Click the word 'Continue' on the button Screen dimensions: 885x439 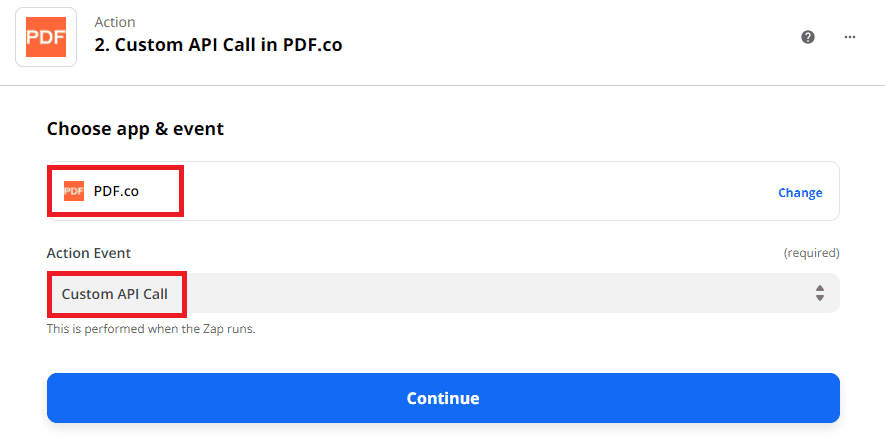pos(443,398)
